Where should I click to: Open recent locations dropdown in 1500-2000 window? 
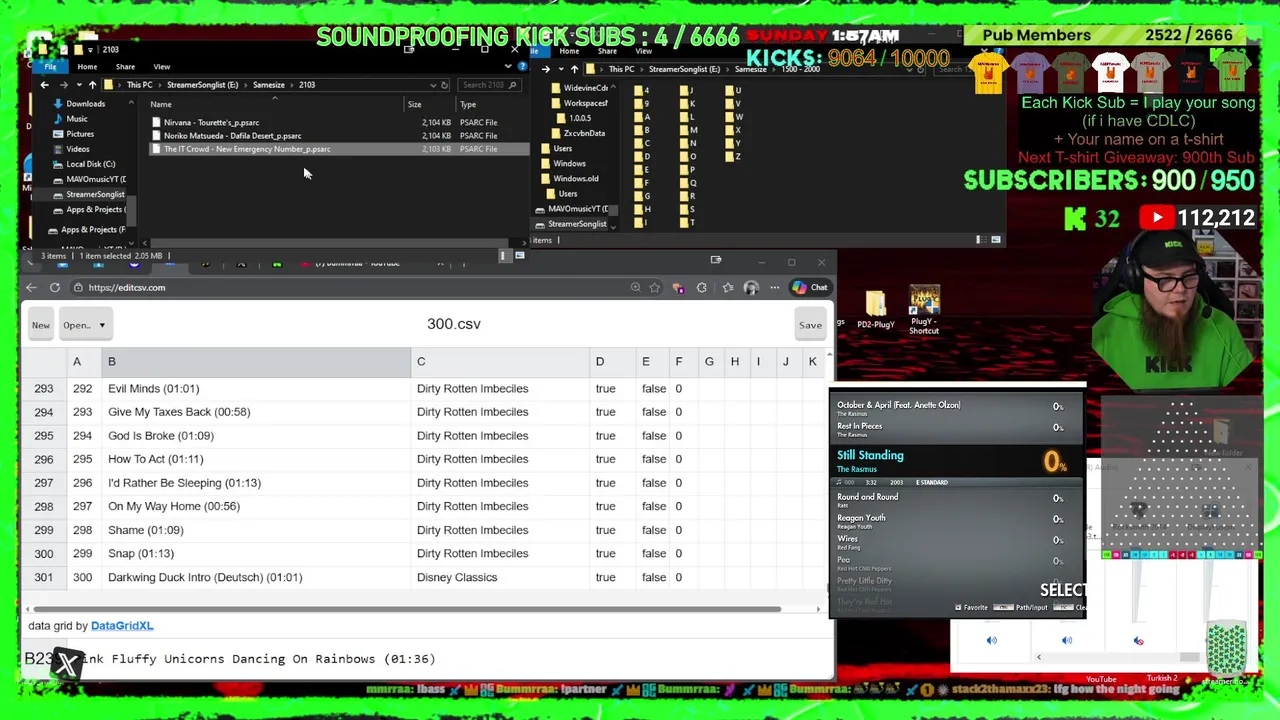[x=561, y=69]
